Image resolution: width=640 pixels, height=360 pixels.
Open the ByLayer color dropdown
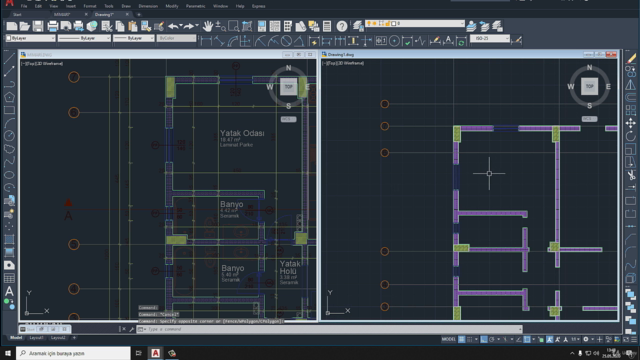pos(31,38)
